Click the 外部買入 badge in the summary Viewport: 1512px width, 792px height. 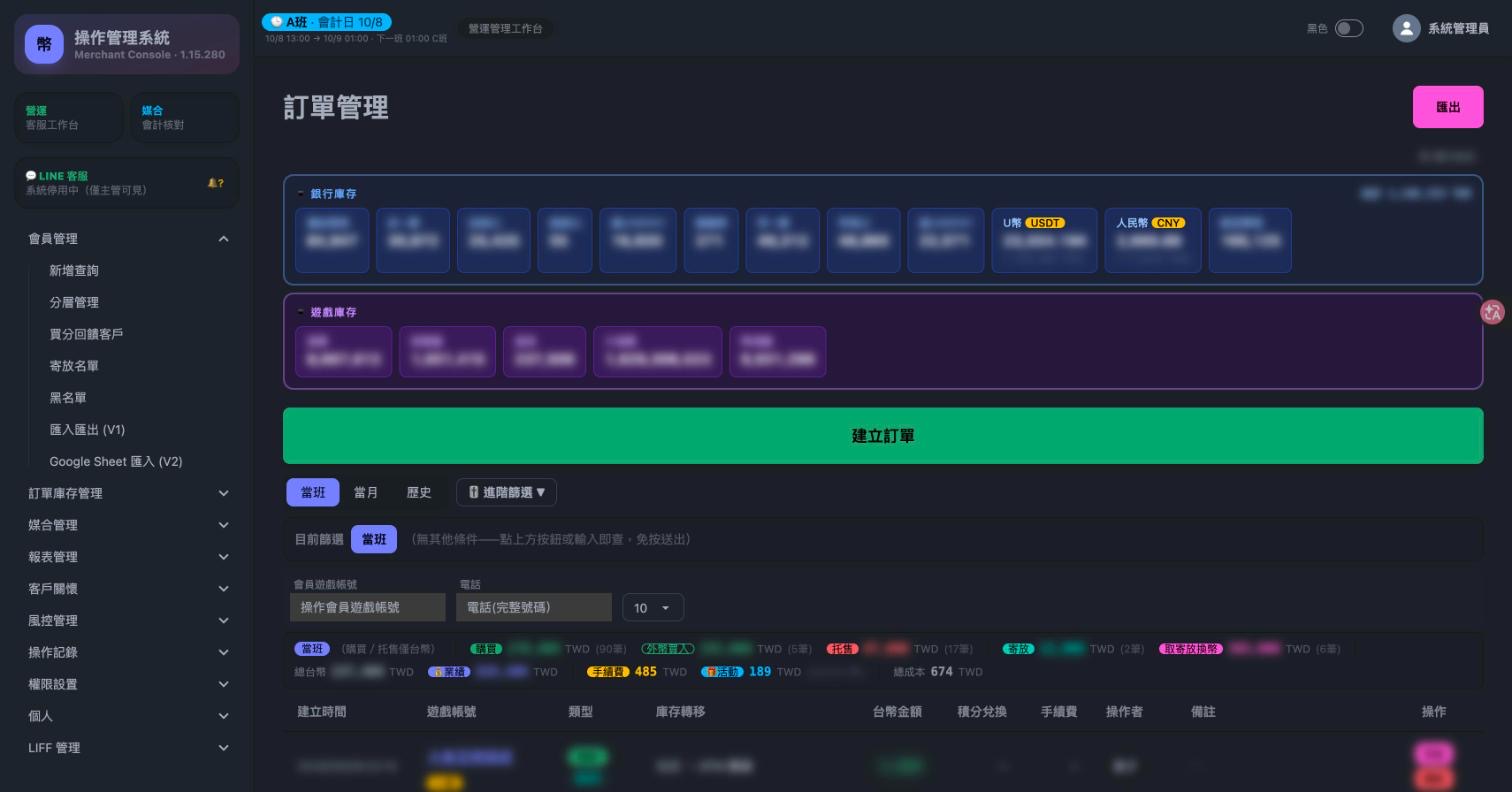click(x=668, y=649)
